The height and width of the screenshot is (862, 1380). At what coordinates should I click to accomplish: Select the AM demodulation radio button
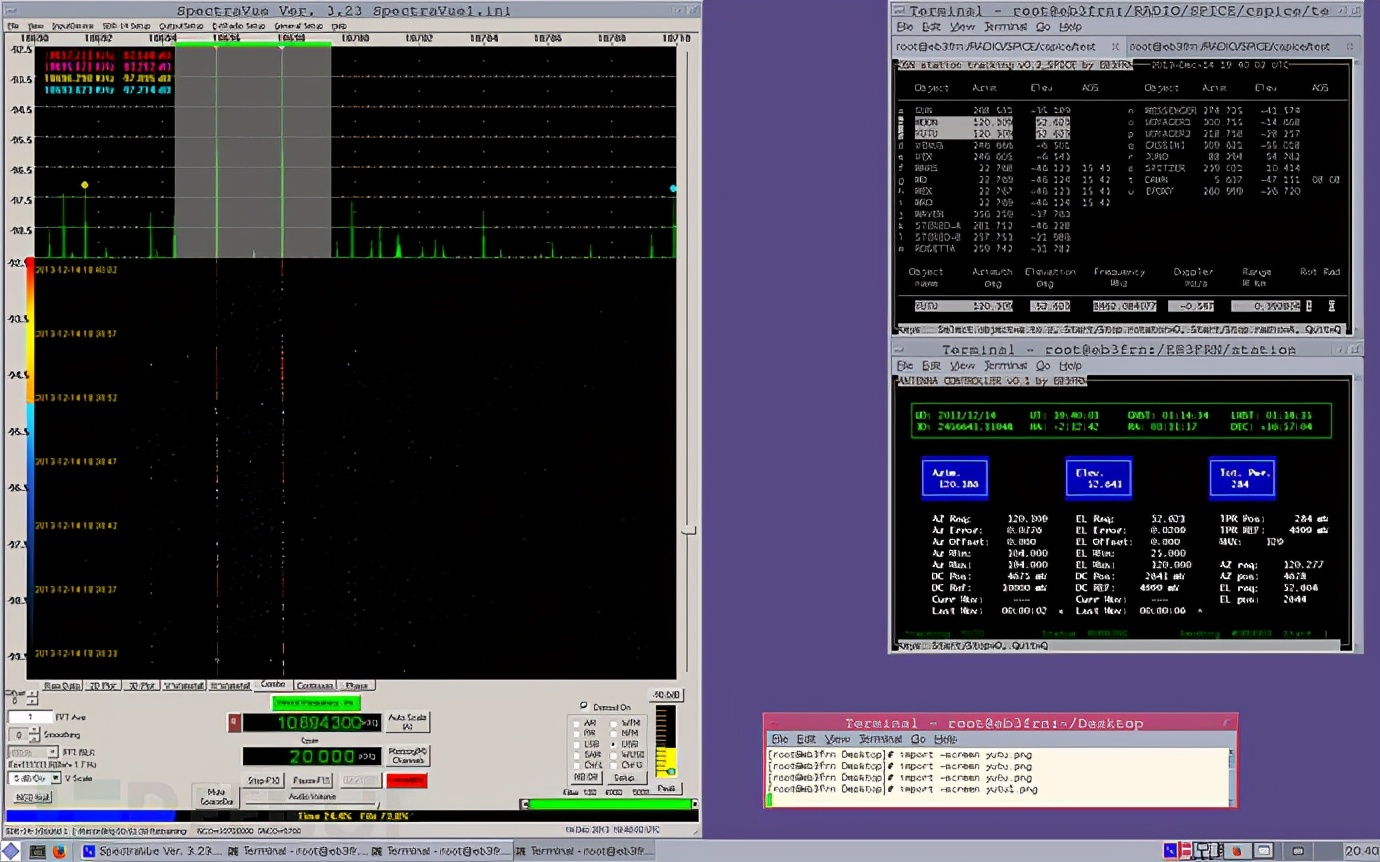[577, 722]
